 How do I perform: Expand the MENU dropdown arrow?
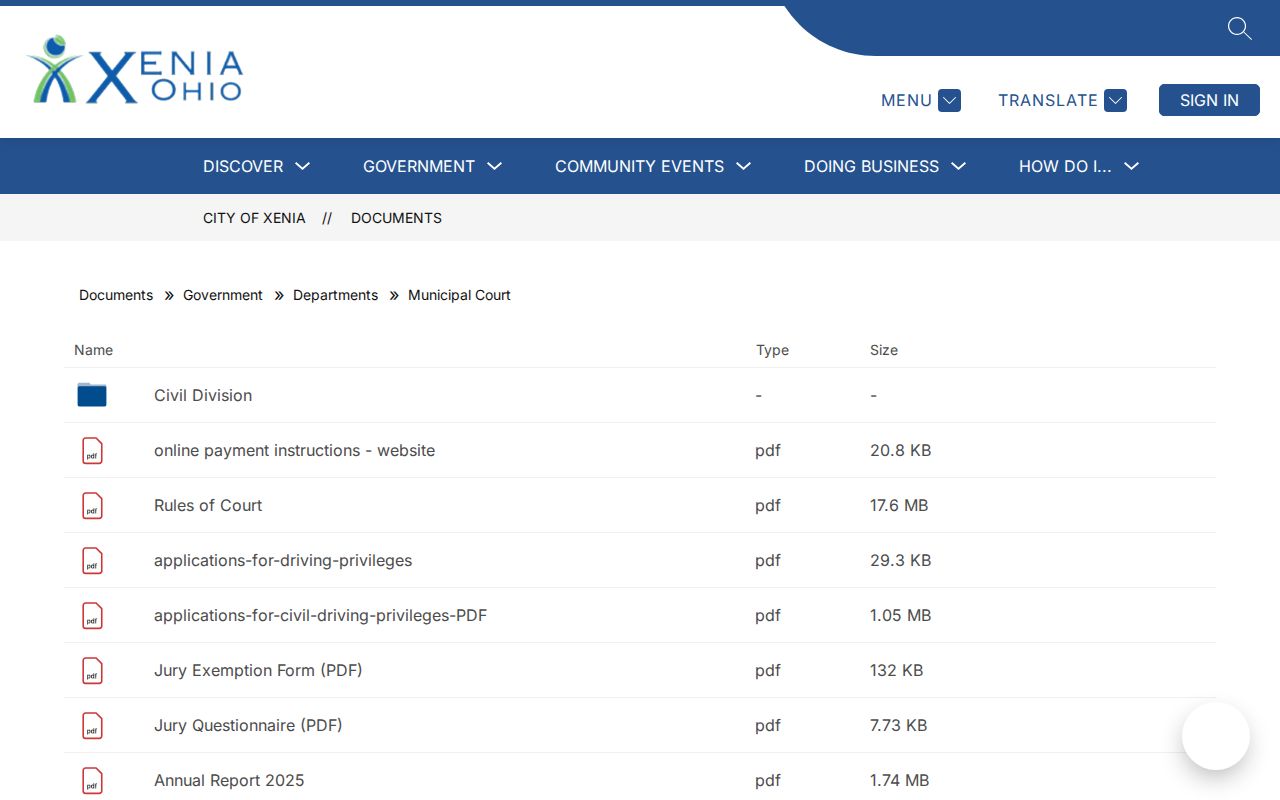[949, 100]
